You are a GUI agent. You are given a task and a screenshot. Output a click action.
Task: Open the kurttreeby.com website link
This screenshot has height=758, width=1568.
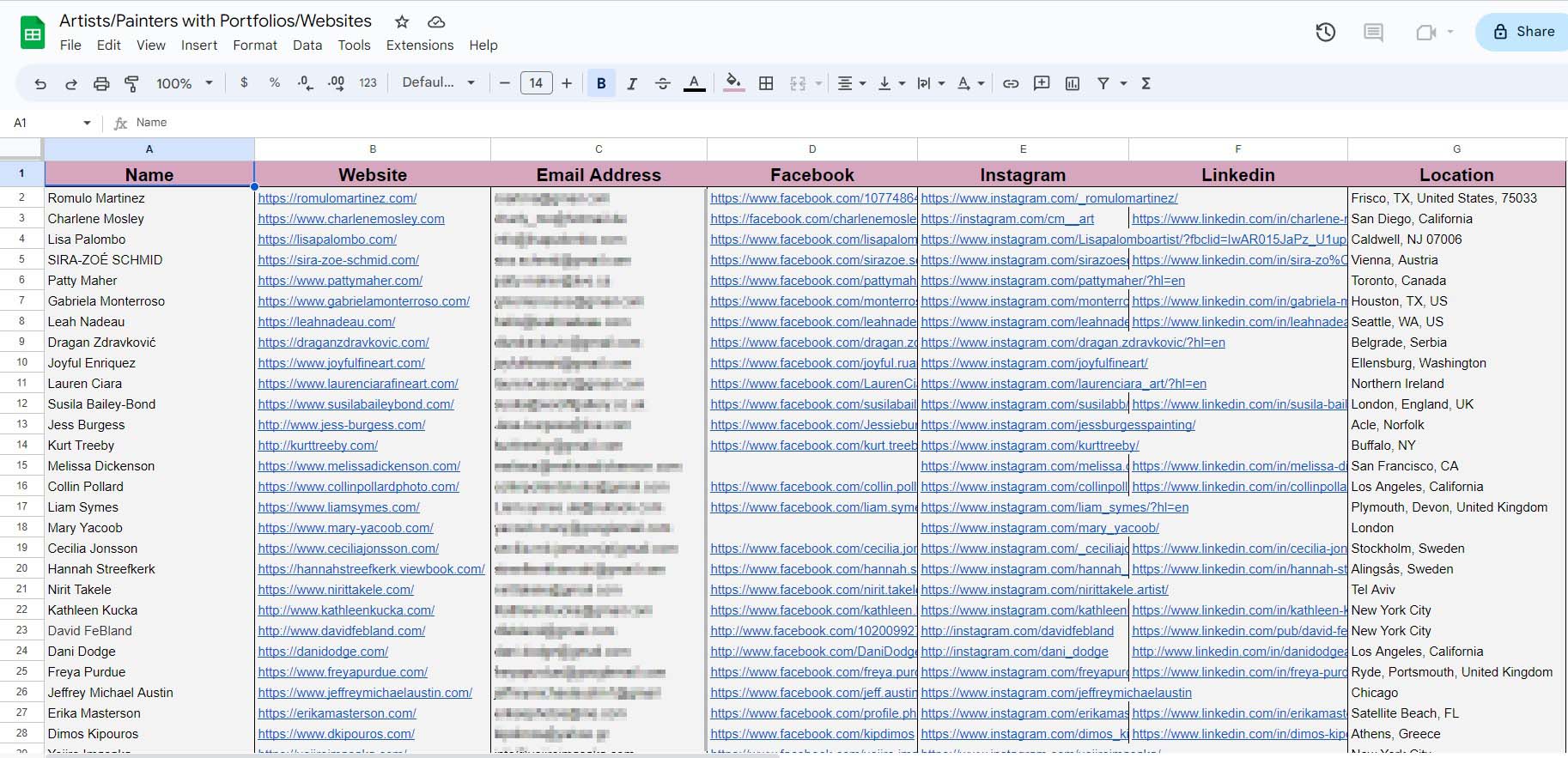318,446
